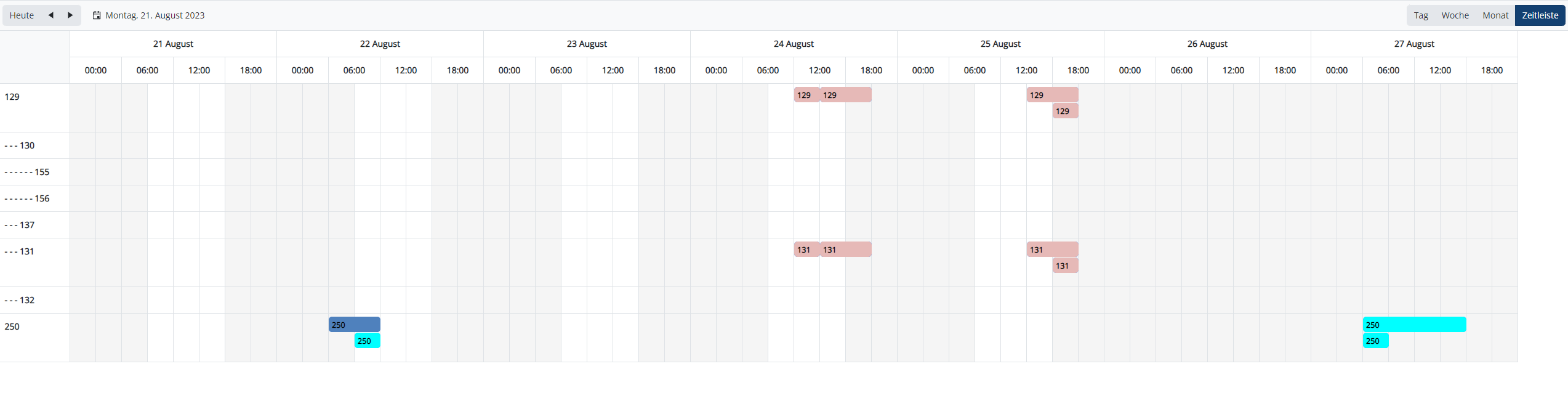The width and height of the screenshot is (1568, 398).
Task: Select the resource row labeled 130
Action: tap(27, 145)
